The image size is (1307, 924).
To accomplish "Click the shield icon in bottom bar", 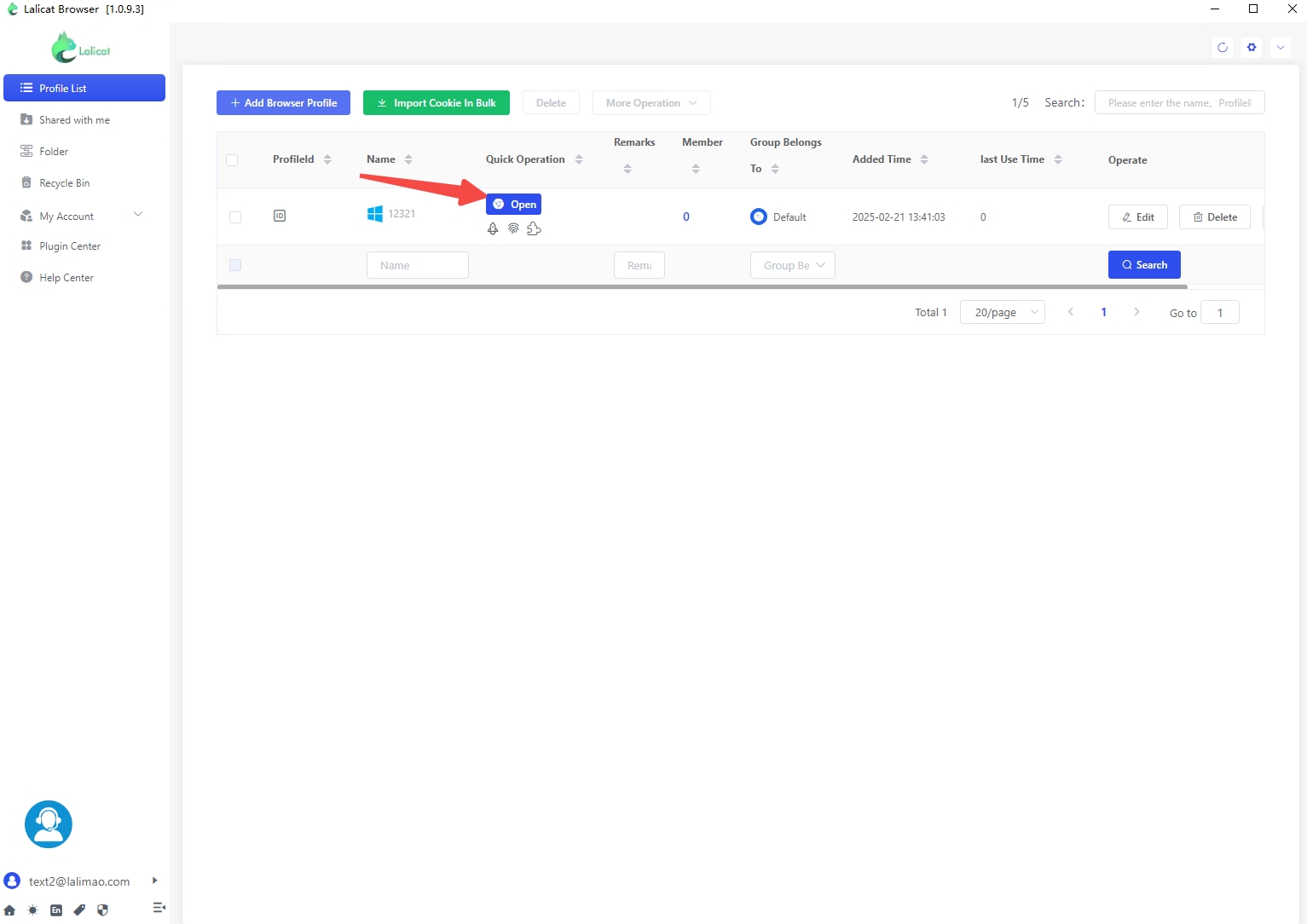I will (x=103, y=910).
